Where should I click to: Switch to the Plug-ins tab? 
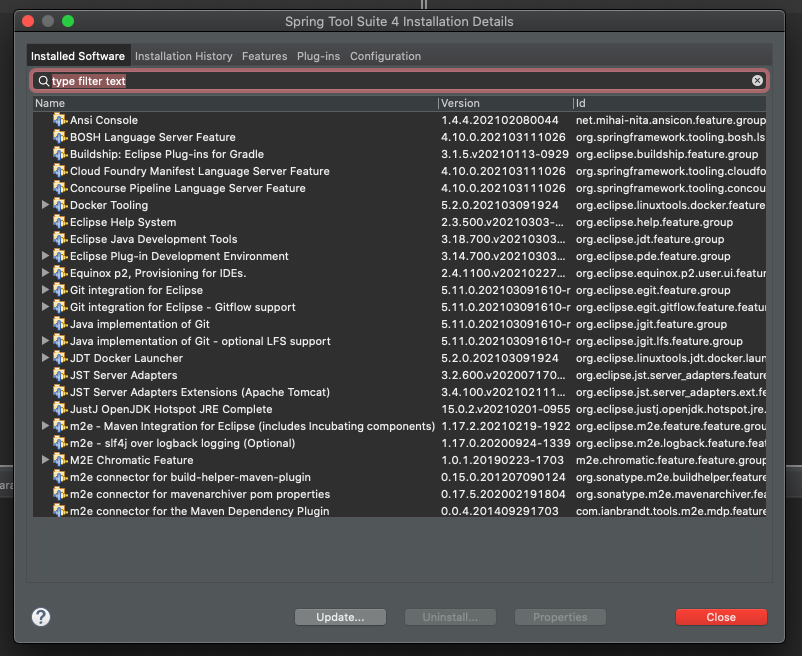[x=318, y=56]
